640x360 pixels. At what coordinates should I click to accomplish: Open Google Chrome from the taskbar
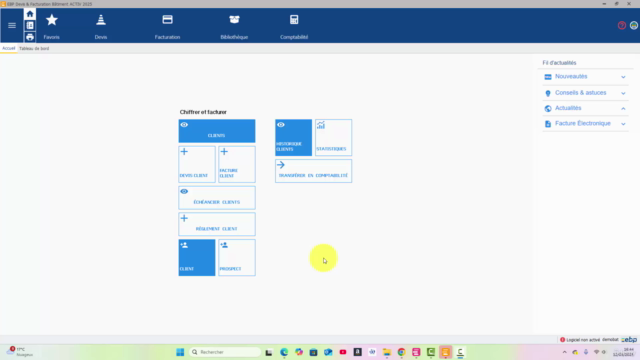(x=401, y=352)
